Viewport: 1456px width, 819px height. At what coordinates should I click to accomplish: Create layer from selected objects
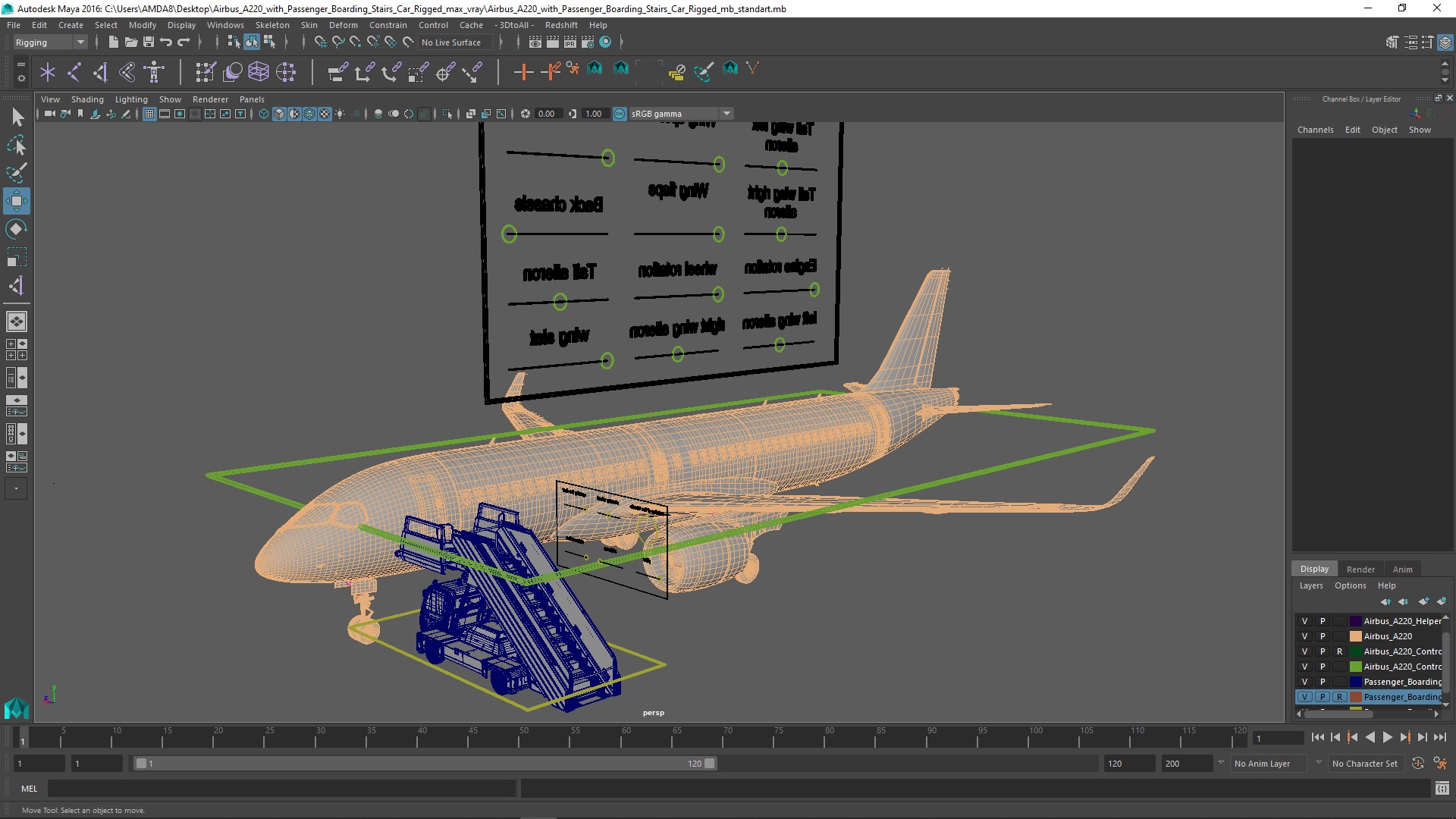click(1441, 601)
